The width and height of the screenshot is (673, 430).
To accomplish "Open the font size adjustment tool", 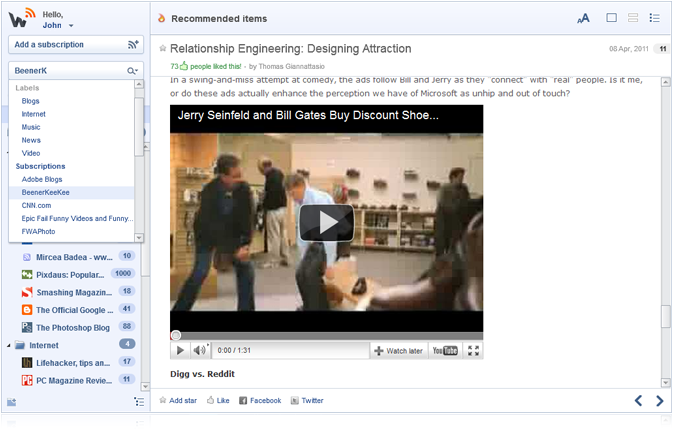I will [x=584, y=18].
